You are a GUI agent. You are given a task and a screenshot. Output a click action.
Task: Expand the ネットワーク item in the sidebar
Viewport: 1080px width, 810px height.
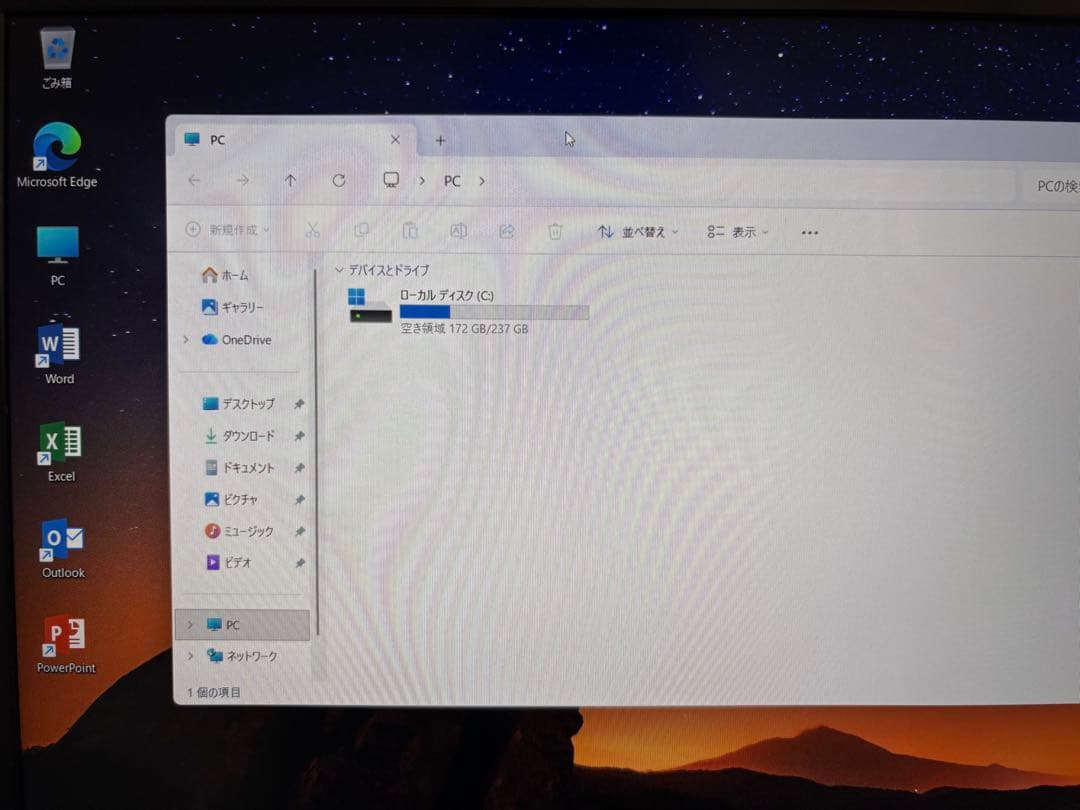click(189, 656)
